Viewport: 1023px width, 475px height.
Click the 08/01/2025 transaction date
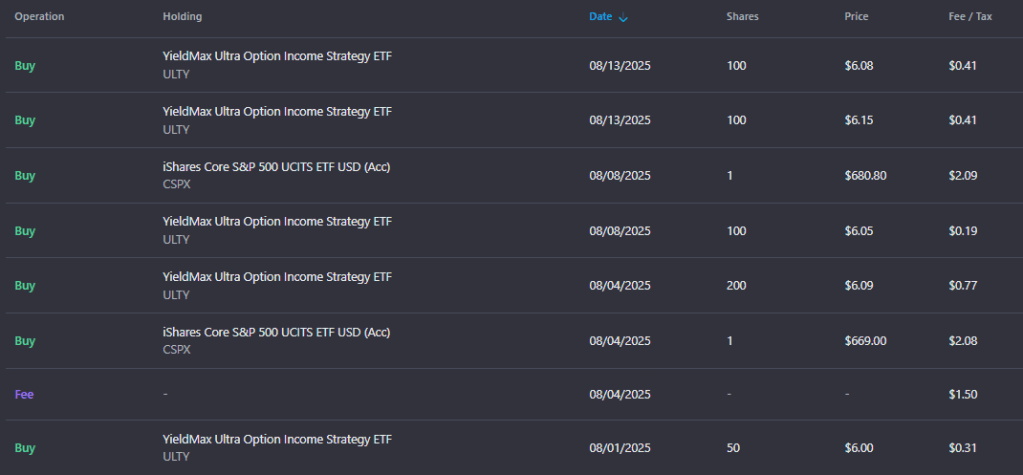620,448
